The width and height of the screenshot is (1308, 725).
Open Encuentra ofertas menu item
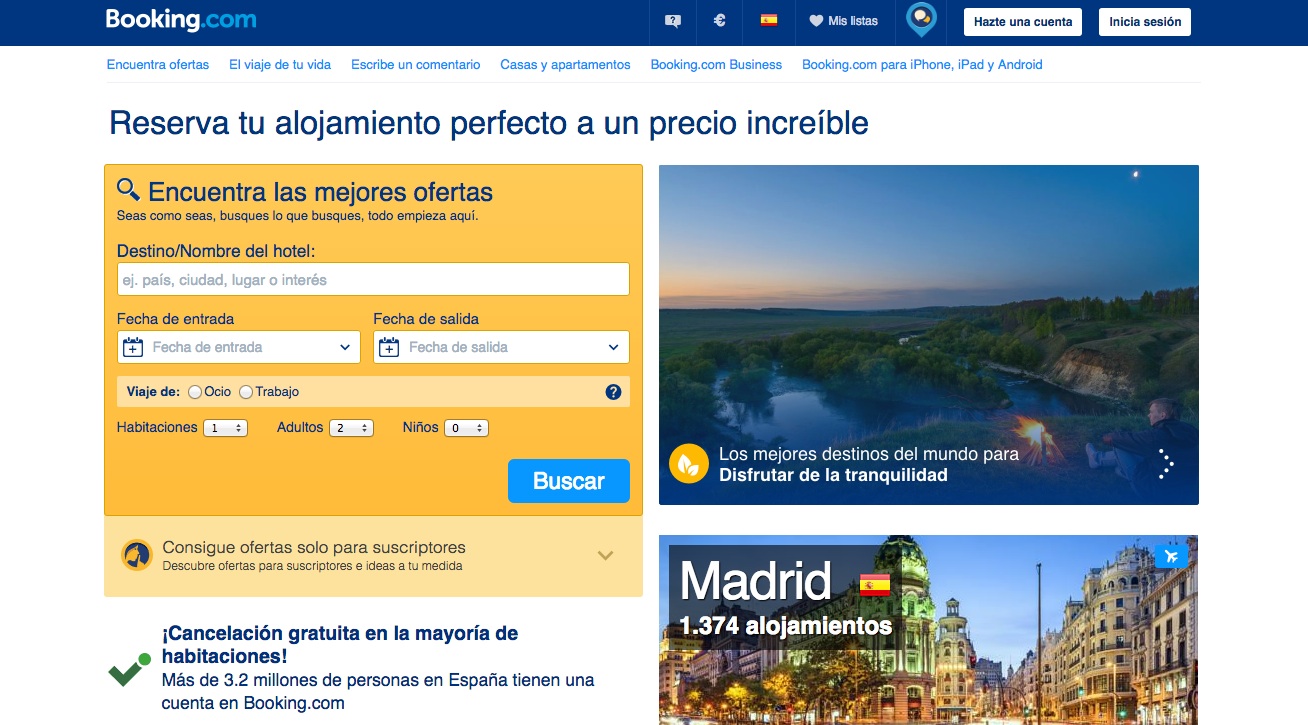(158, 64)
